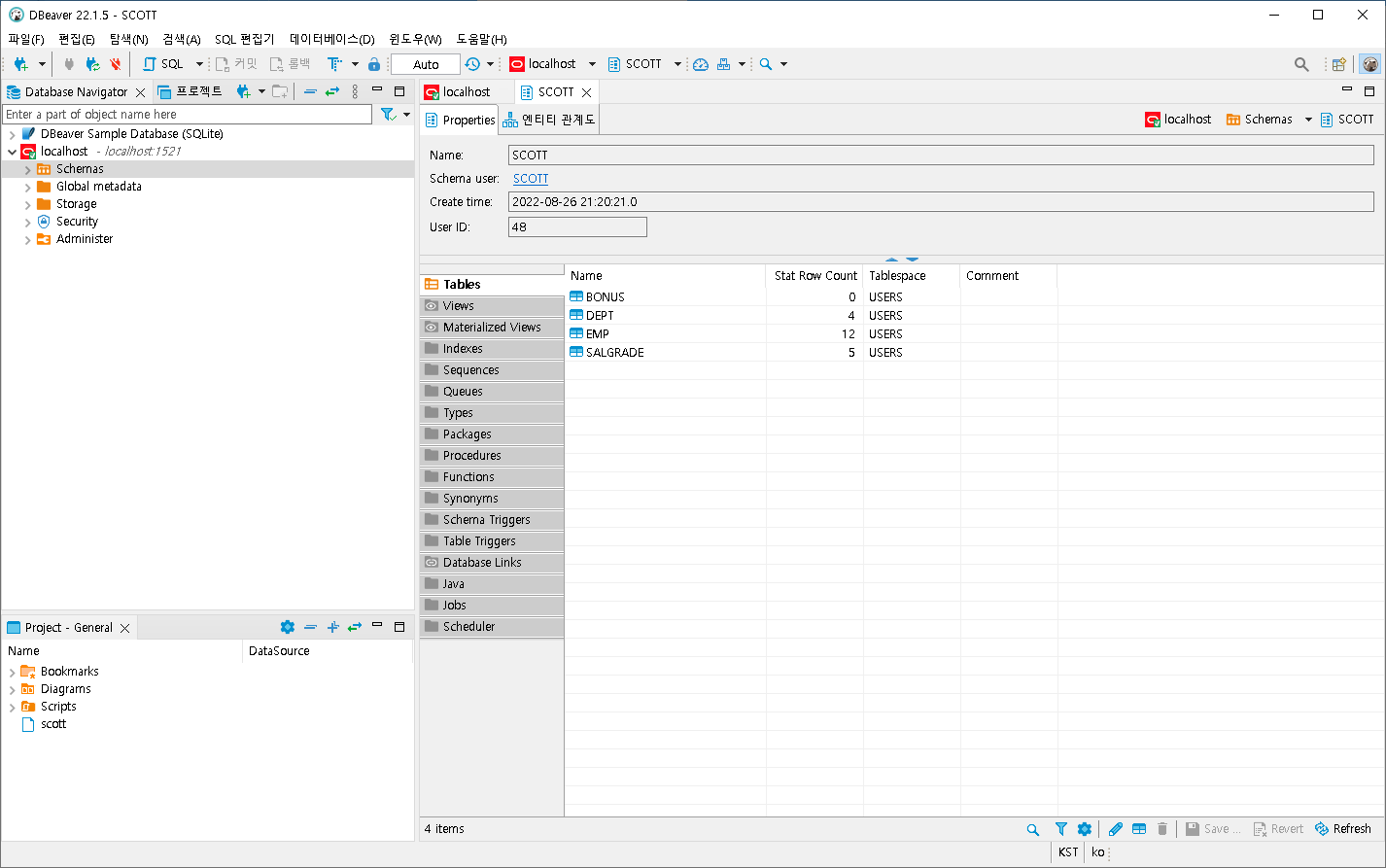1386x868 pixels.
Task: Click the SCOTT schema user link
Action: (x=531, y=179)
